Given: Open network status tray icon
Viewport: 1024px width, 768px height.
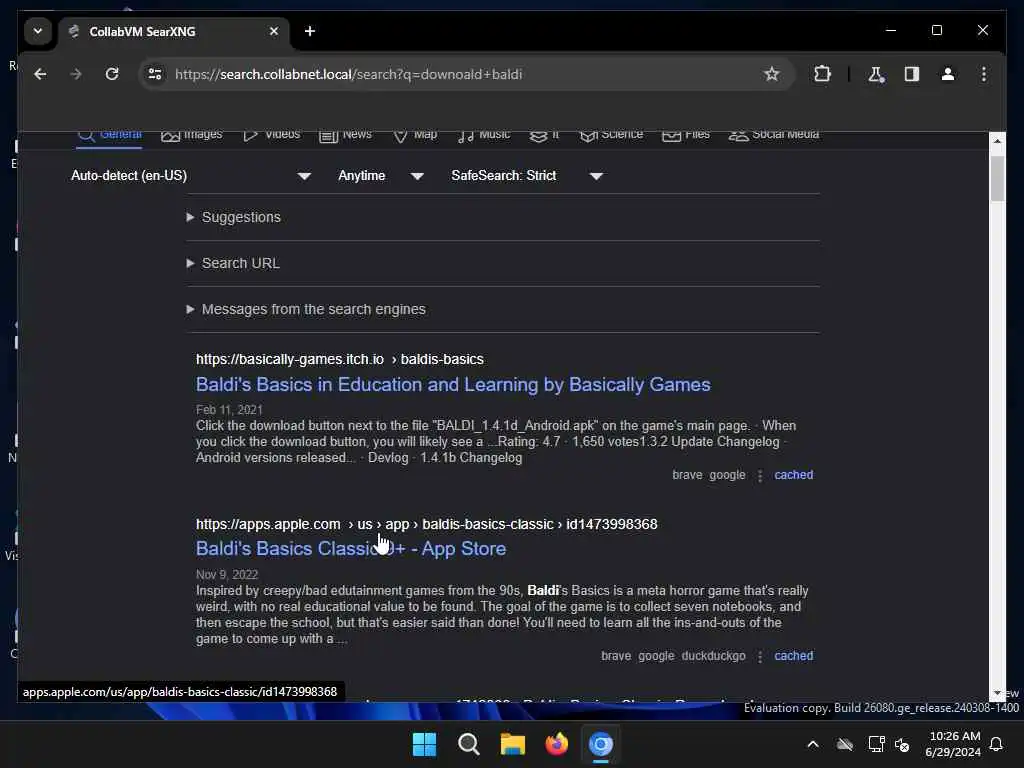Looking at the screenshot, I should click(876, 744).
